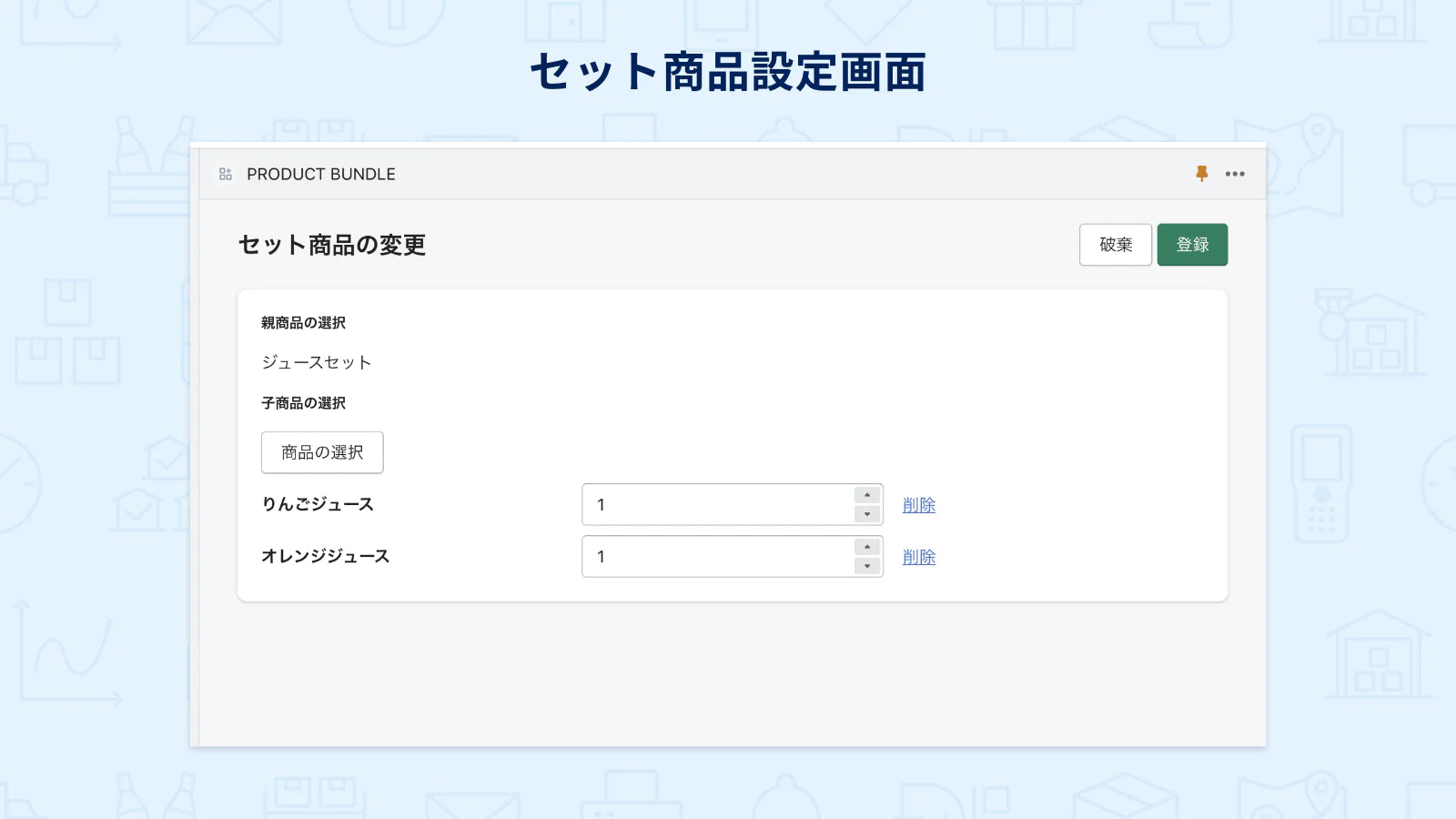Click the 親商品の選択 section label
The width and height of the screenshot is (1456, 819).
tap(303, 323)
